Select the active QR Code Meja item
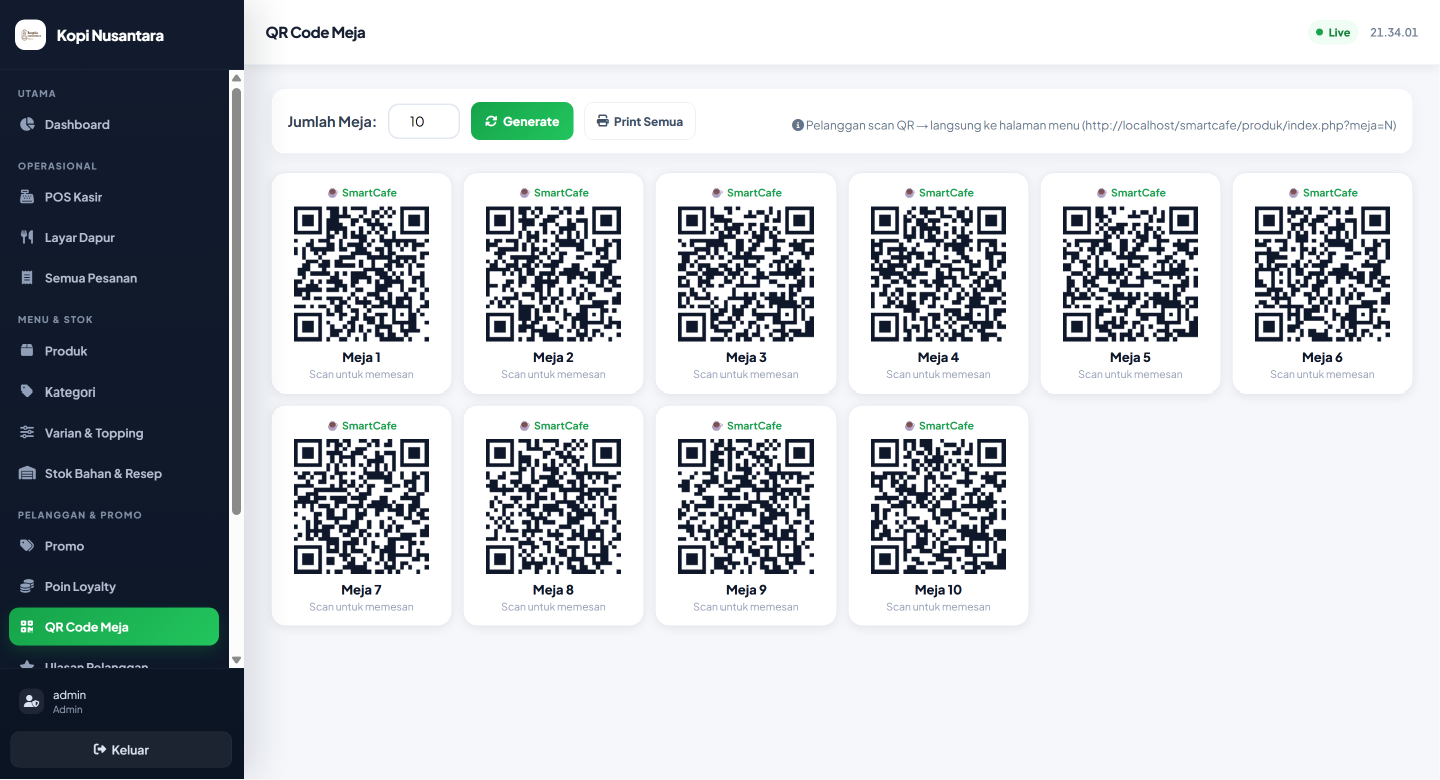The width and height of the screenshot is (1440, 780). (114, 627)
